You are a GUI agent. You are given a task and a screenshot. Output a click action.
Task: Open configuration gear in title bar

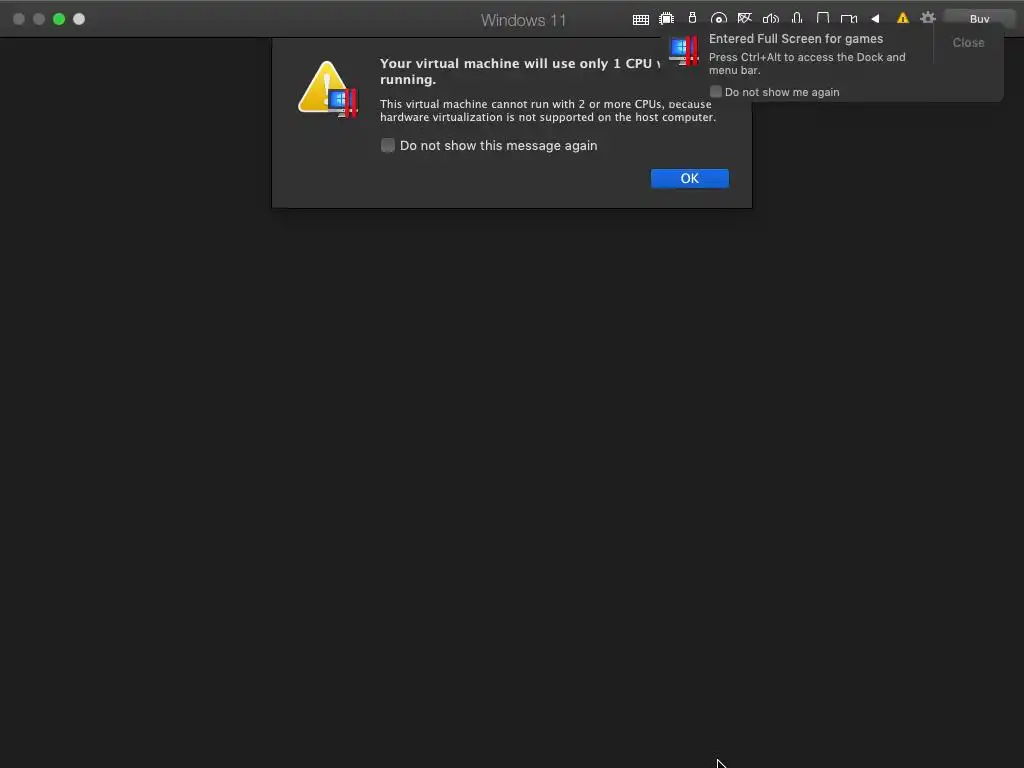point(928,18)
